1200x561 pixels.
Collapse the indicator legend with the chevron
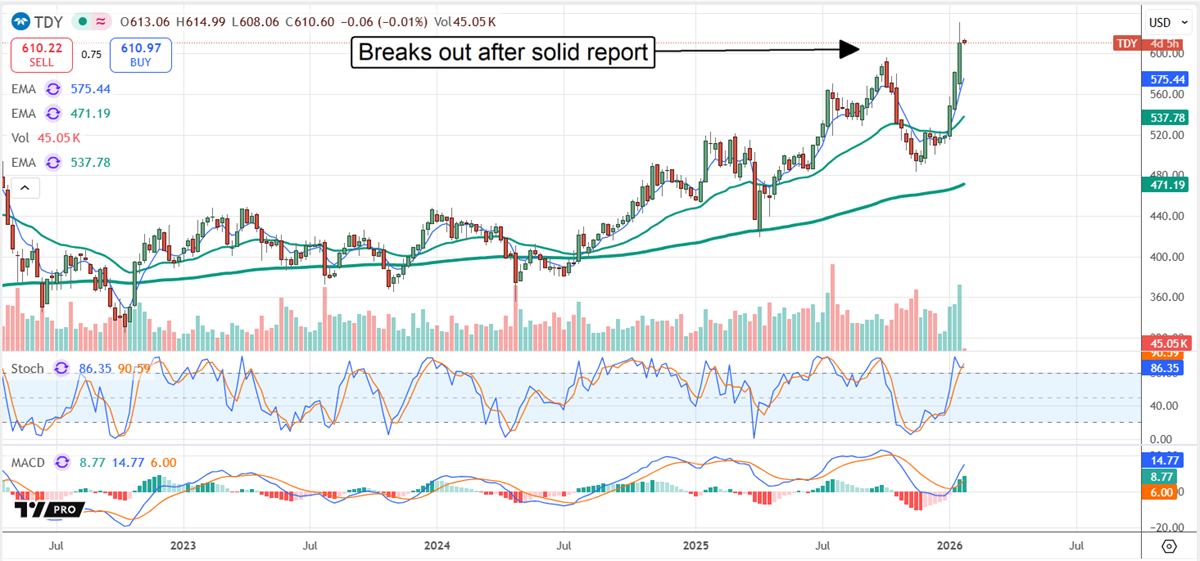[x=25, y=188]
